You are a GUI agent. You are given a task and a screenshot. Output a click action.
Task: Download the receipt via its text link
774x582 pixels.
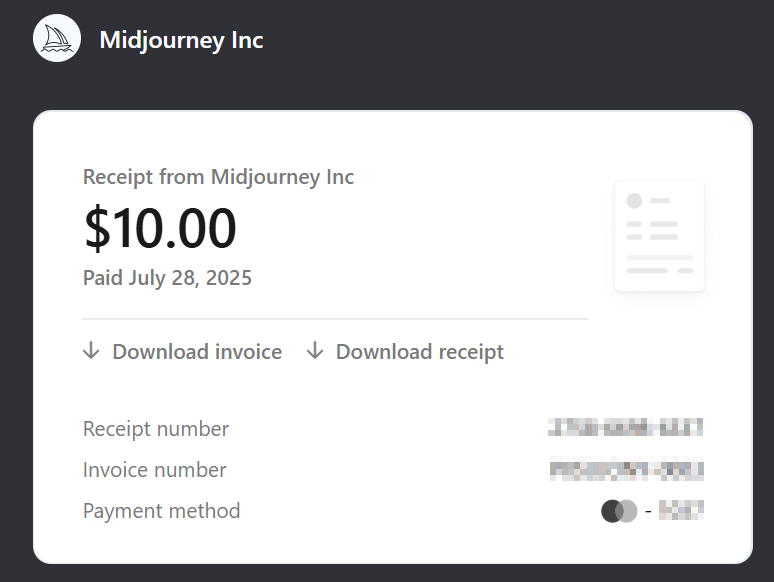click(x=420, y=352)
